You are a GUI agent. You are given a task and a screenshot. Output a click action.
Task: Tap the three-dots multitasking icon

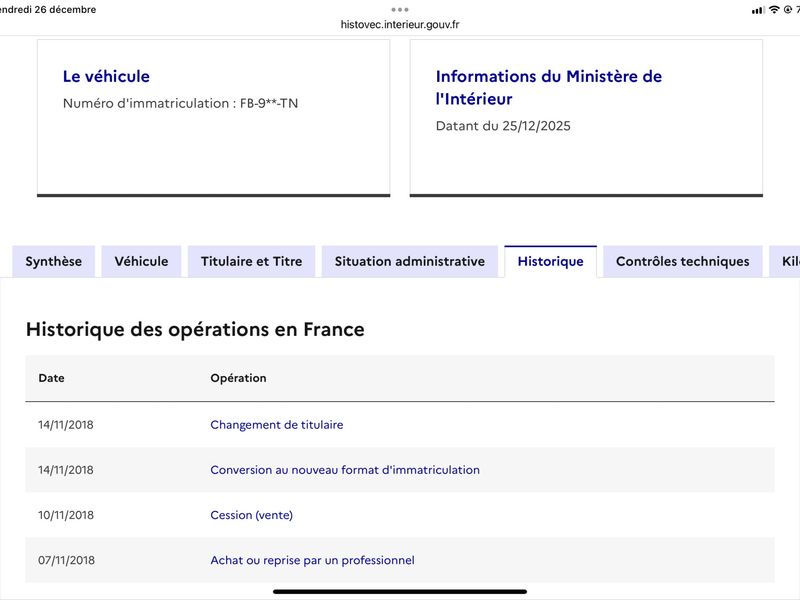[400, 10]
